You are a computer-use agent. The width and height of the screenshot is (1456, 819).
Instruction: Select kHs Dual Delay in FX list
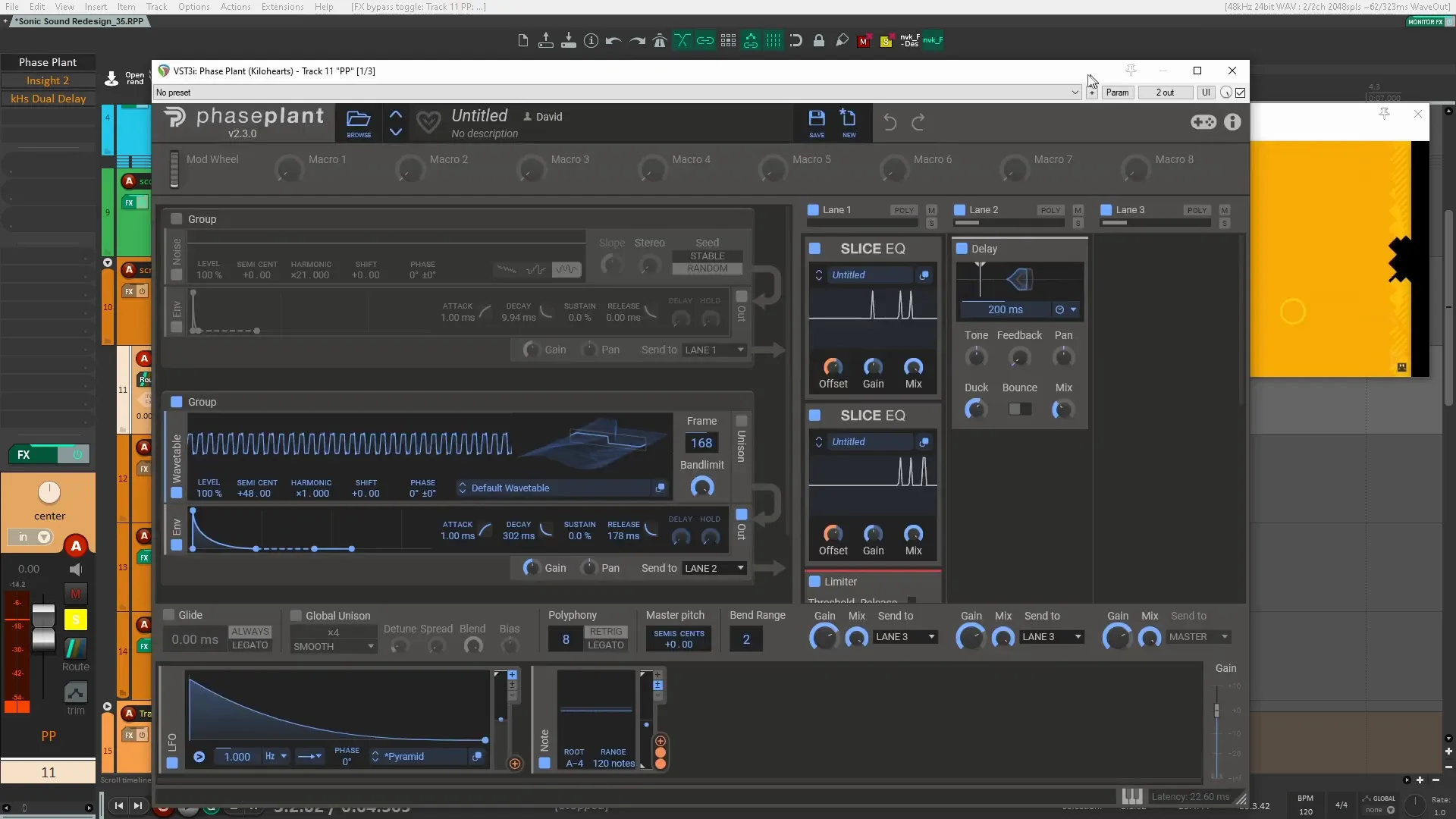[48, 99]
